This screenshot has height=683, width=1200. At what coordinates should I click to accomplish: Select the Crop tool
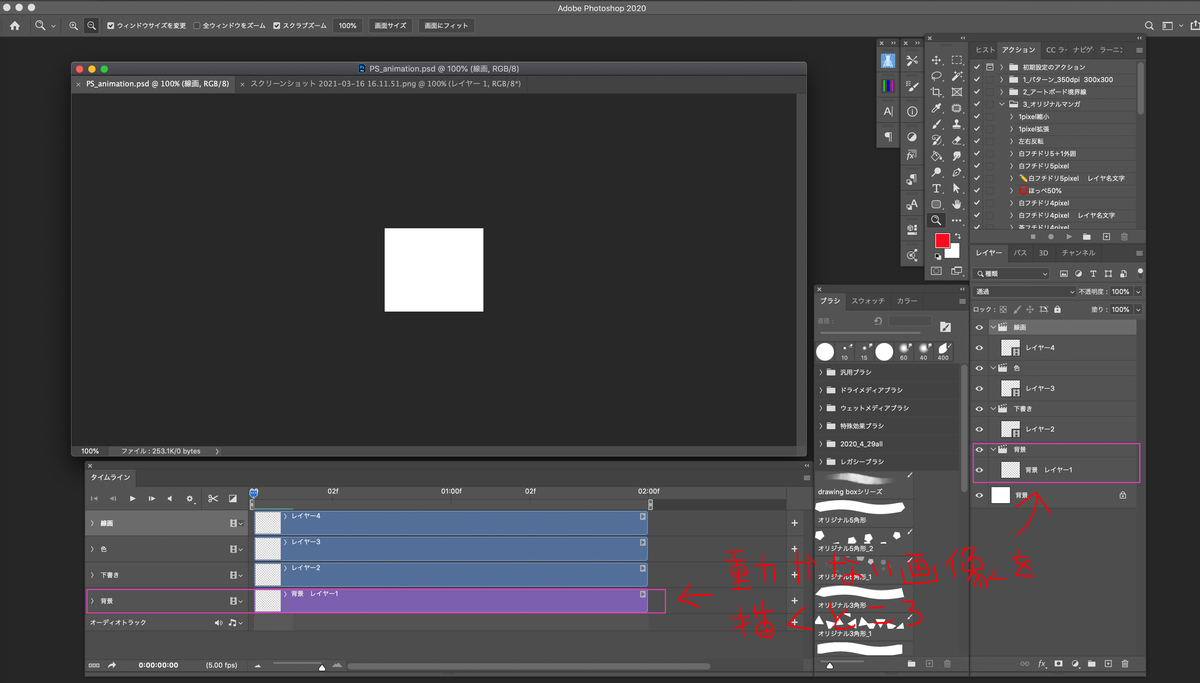click(x=937, y=92)
